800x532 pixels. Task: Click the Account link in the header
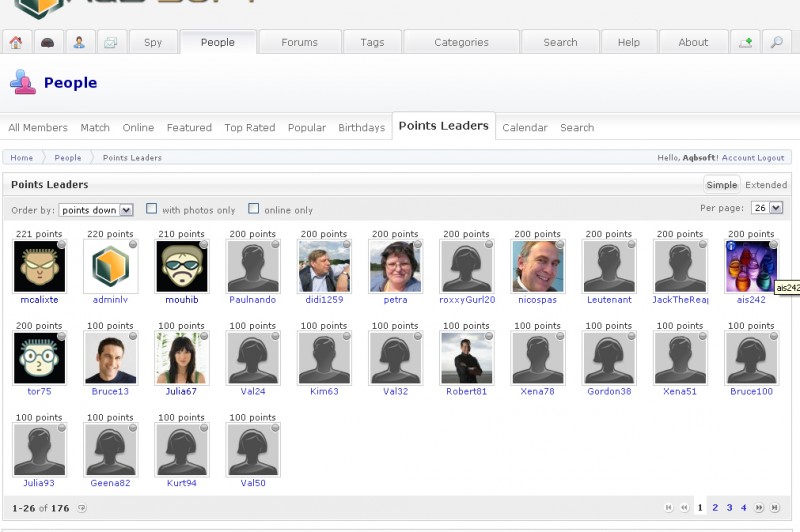[738, 158]
